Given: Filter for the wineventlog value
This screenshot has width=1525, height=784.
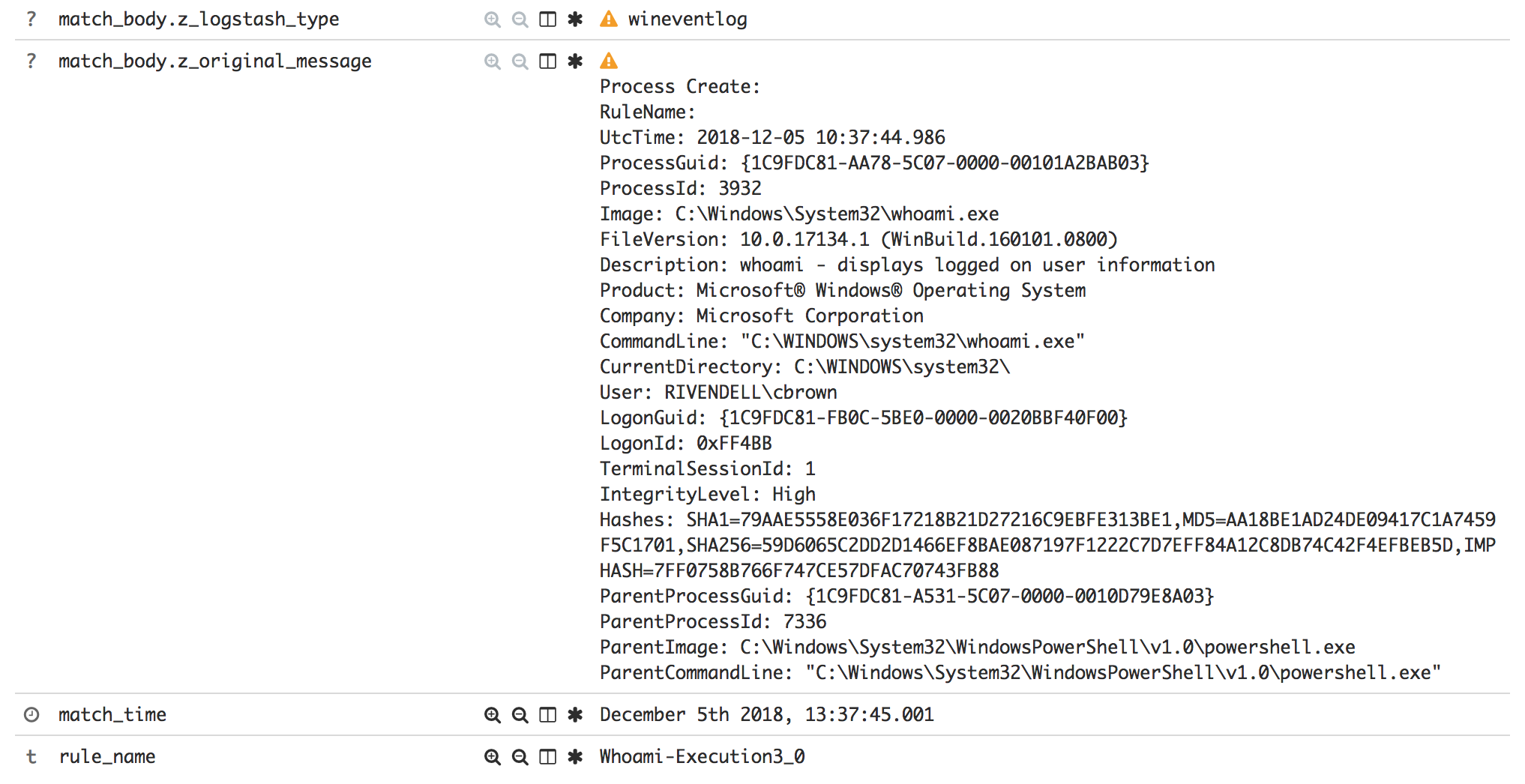Looking at the screenshot, I should (493, 19).
